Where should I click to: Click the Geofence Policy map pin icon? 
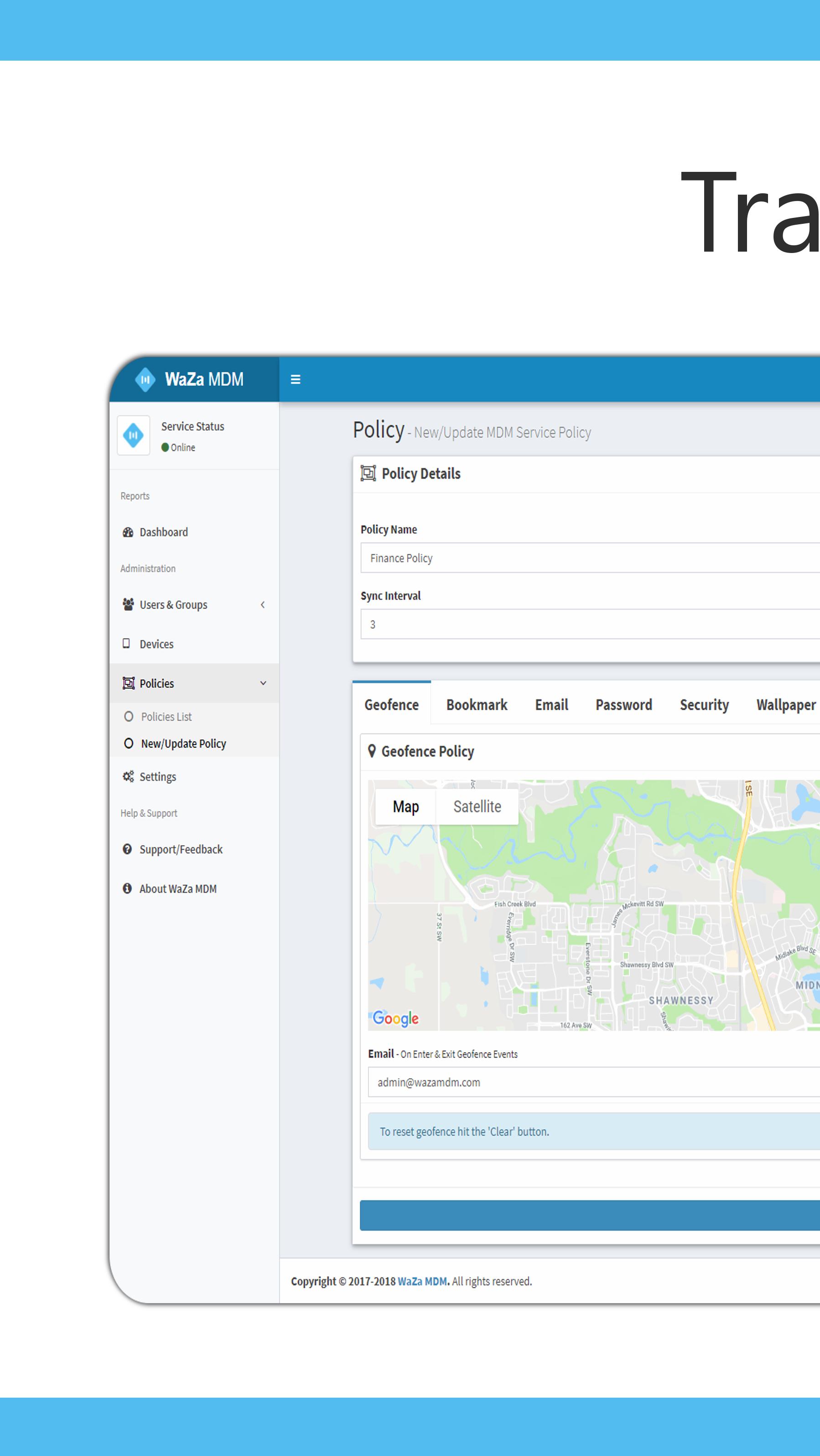(x=372, y=751)
